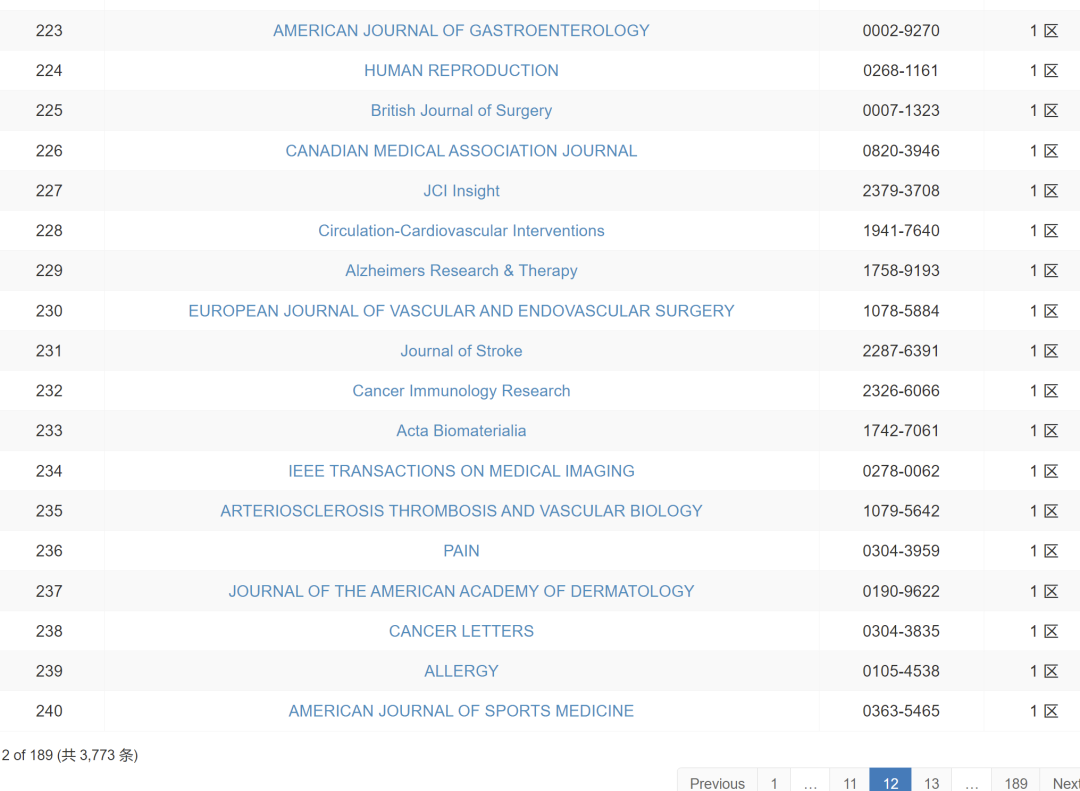Select ISSN 1941-7640 cell

[901, 230]
